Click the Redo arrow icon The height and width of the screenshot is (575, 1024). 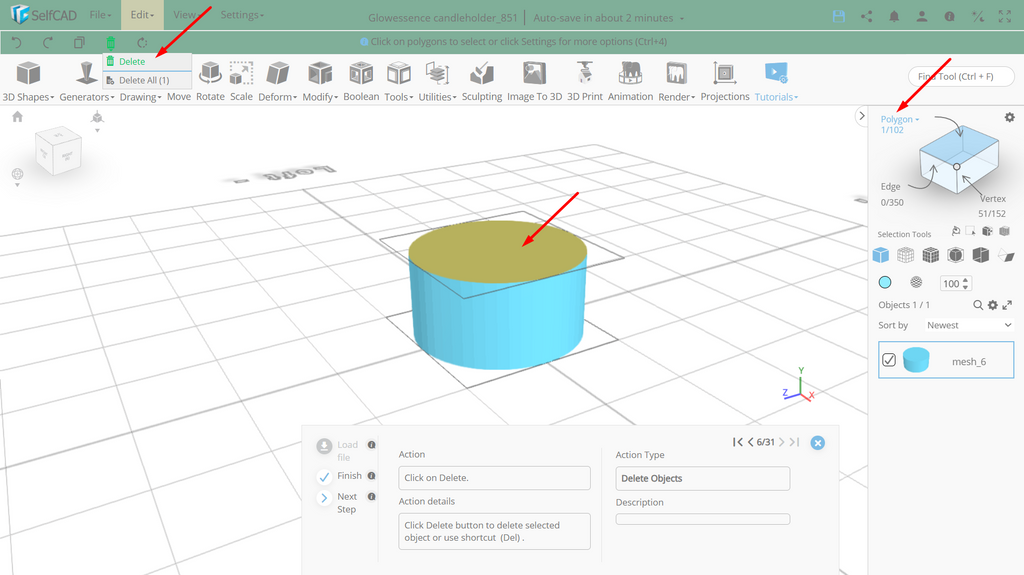pos(48,42)
